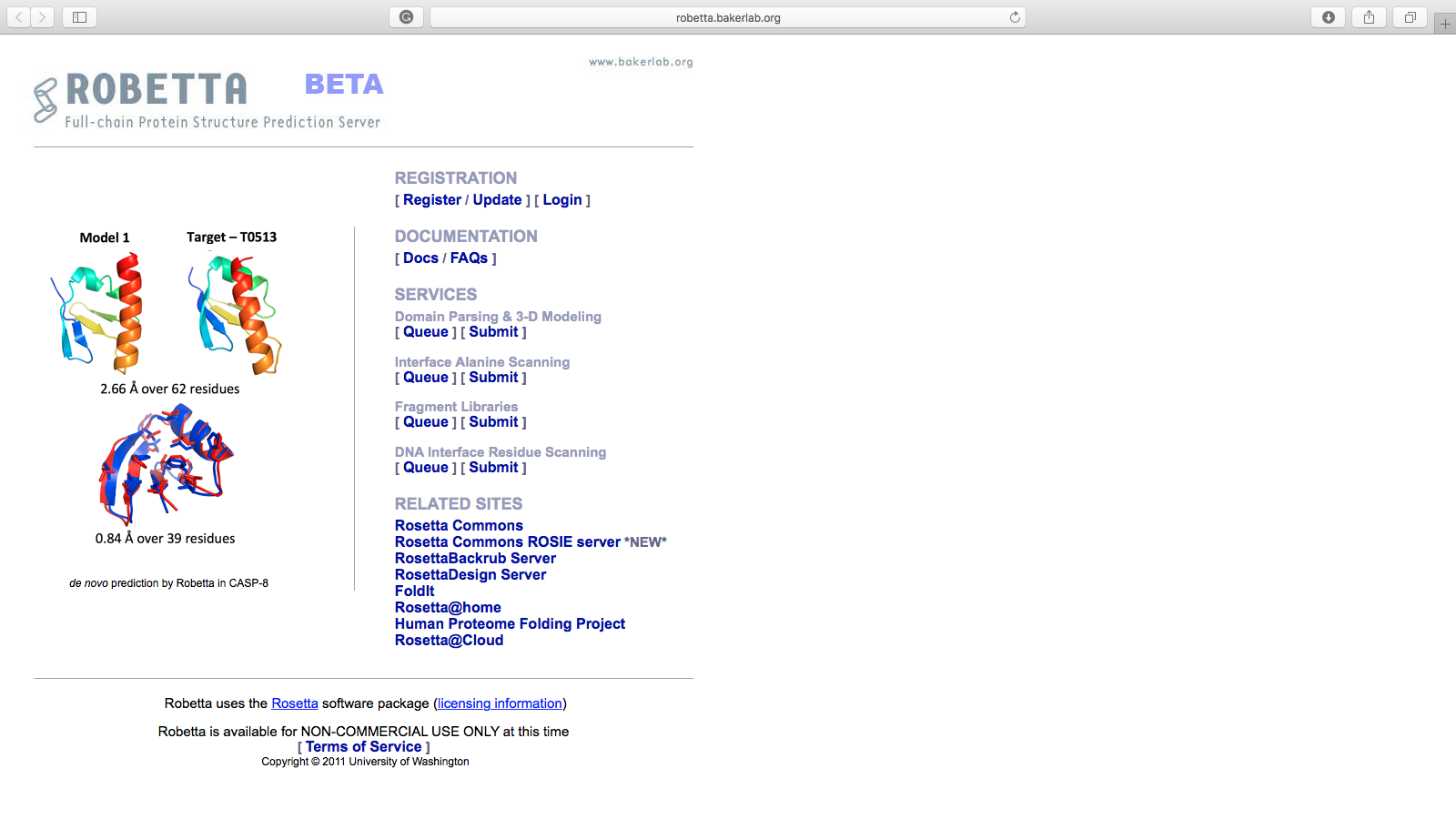This screenshot has height=819, width=1456.
Task: Show all tabs overview
Action: coord(1410,17)
